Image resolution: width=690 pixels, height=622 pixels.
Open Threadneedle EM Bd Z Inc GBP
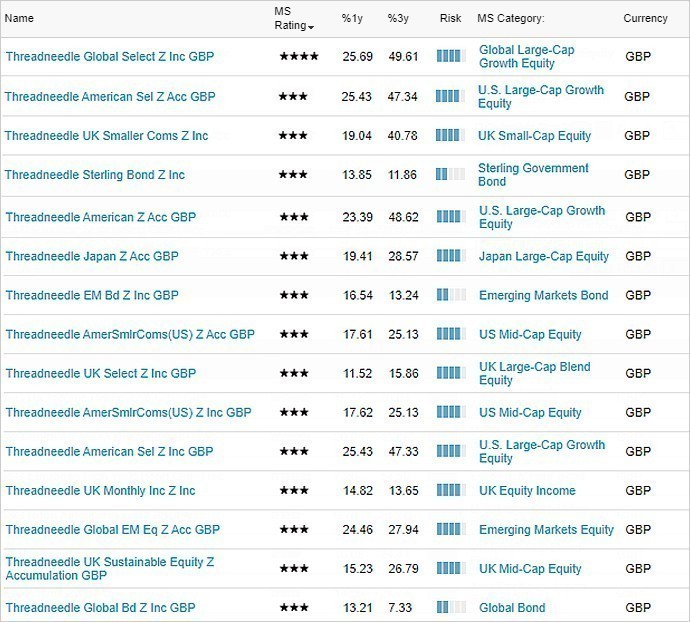pos(92,295)
